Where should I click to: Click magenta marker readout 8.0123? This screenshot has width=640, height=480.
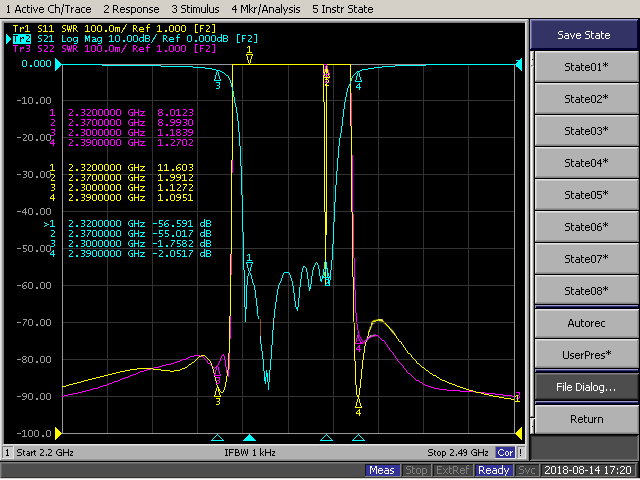click(x=176, y=113)
